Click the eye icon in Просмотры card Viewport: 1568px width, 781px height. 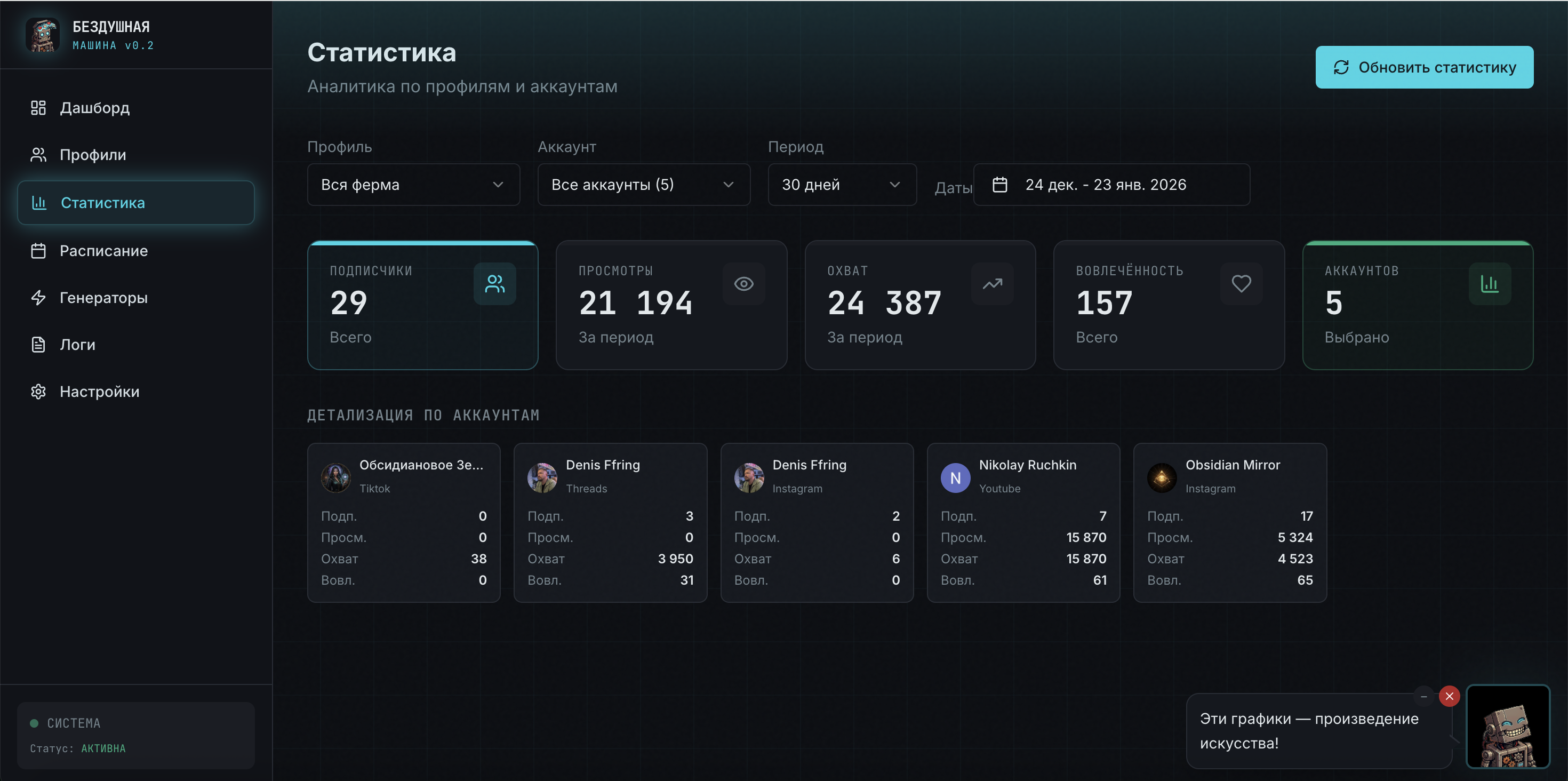[743, 284]
